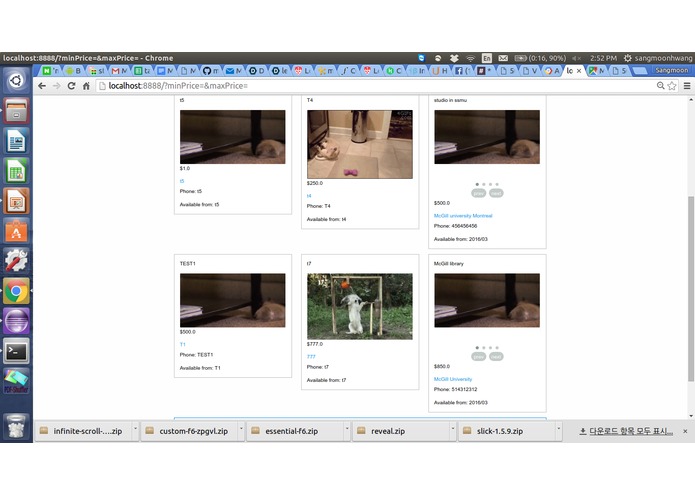Launch LibreOffice Impress from the dock
The height and width of the screenshot is (494, 695).
[x=16, y=201]
